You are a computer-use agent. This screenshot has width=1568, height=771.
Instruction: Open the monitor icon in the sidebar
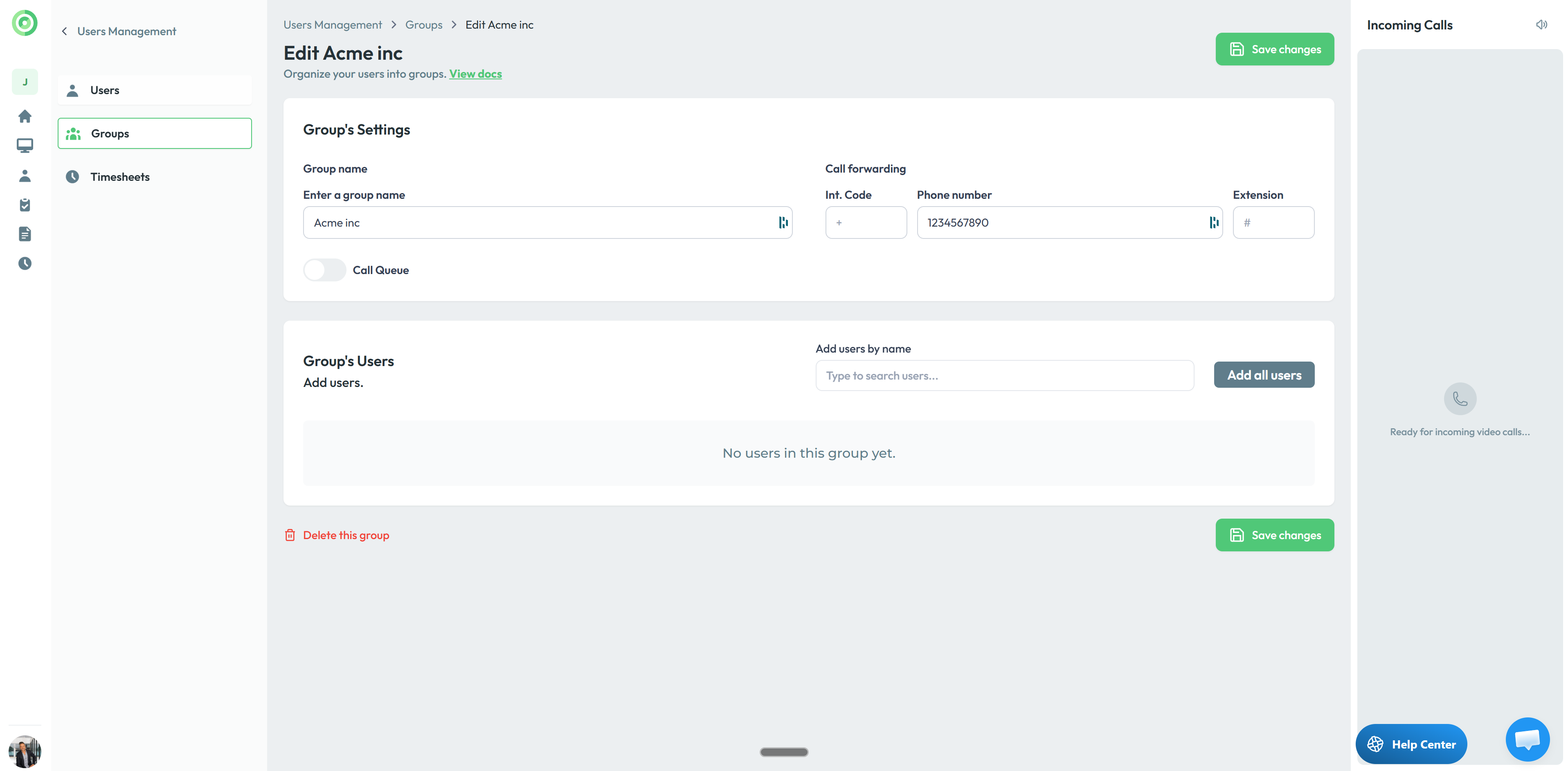25,146
